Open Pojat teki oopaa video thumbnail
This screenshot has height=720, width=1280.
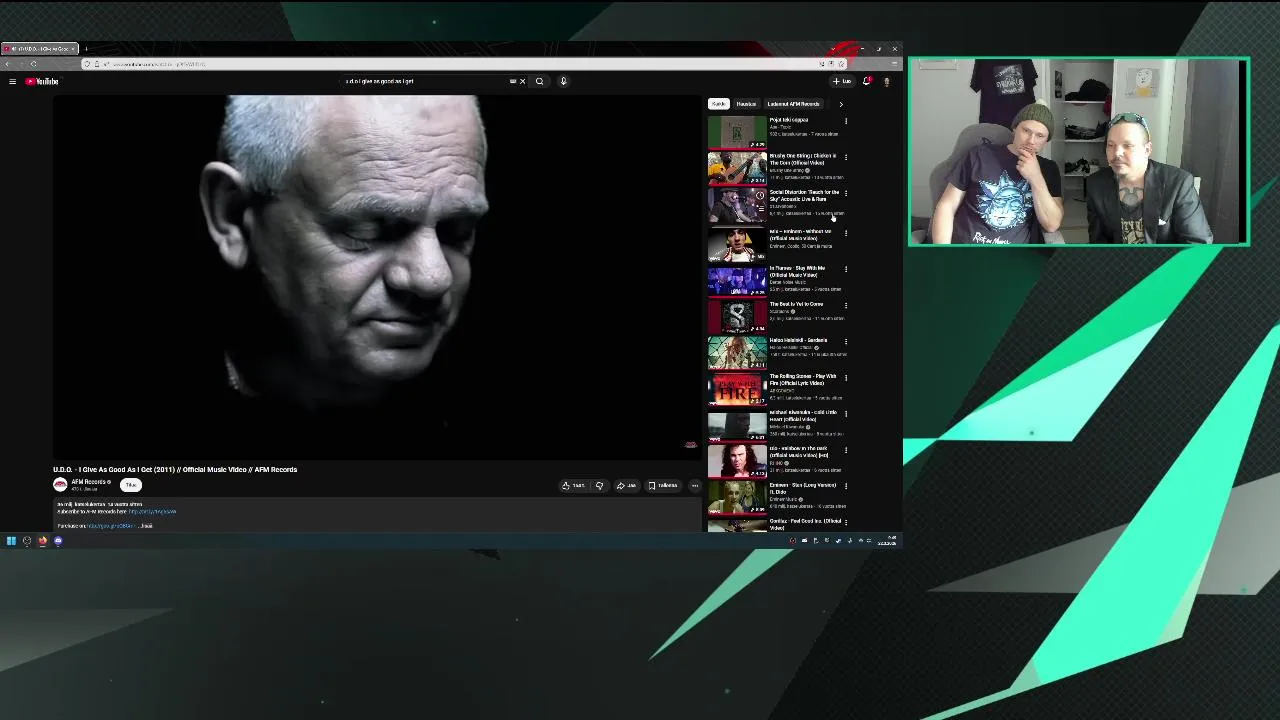point(737,132)
